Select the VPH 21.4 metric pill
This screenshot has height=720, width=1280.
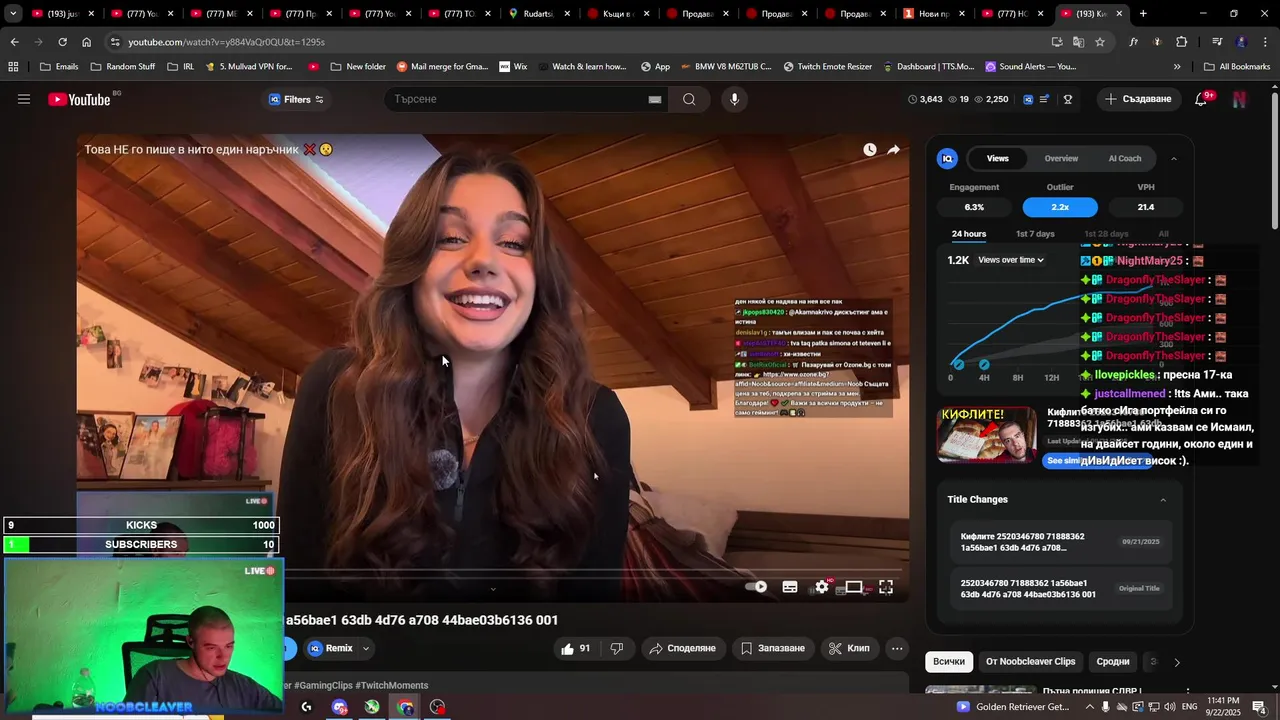tap(1146, 207)
